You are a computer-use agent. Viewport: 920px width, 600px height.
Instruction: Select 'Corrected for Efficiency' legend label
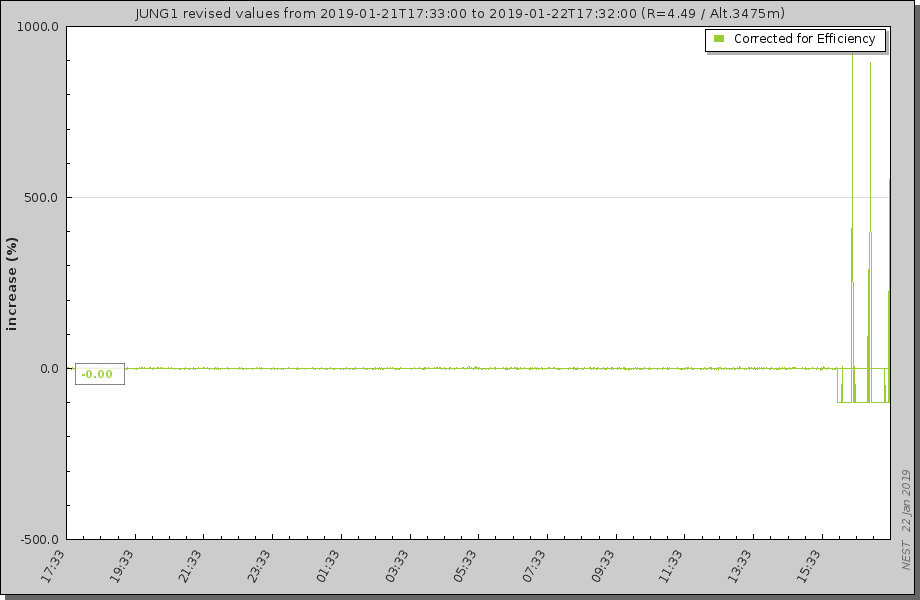(x=804, y=39)
